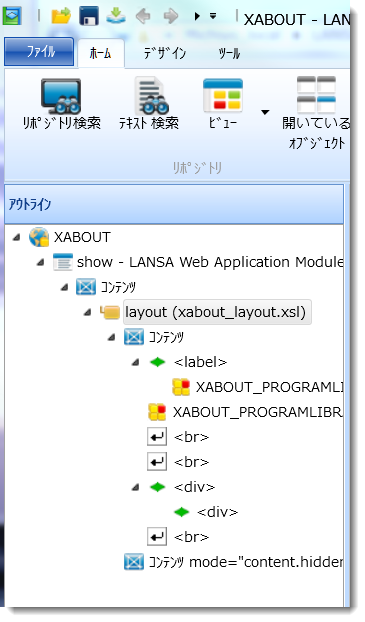Image resolution: width=365 pixels, height=622 pixels.
Task: Open quick access toolbar customize dropdown
Action: click(x=213, y=16)
